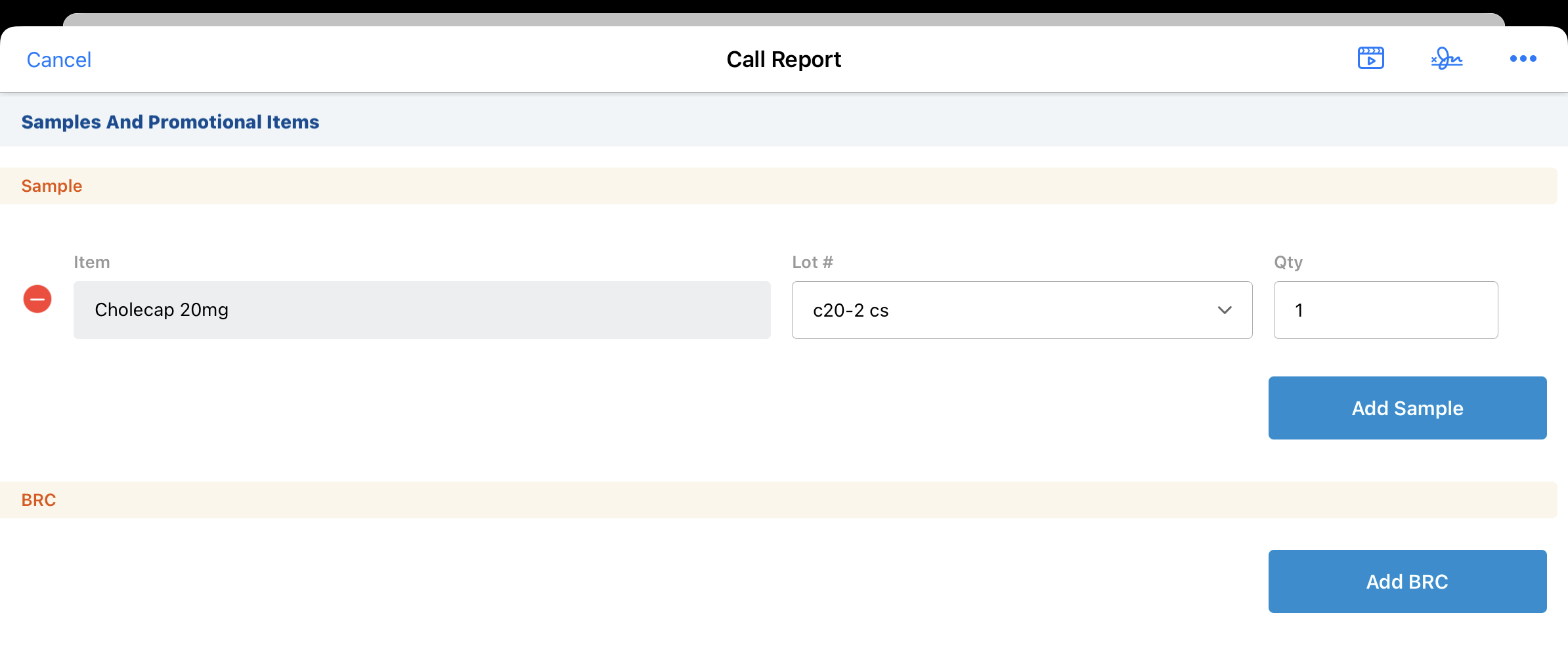
Task: Click the Qty column label
Action: point(1288,262)
